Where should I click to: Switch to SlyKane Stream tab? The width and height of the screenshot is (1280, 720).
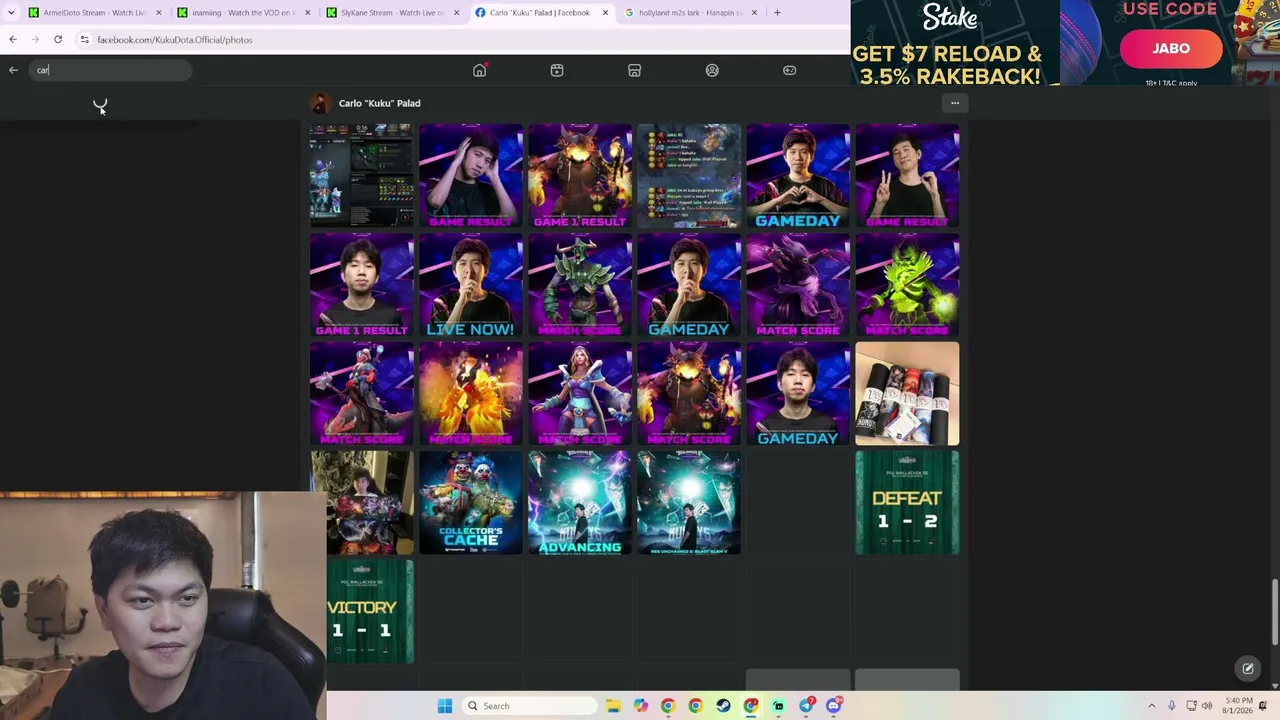pos(393,13)
